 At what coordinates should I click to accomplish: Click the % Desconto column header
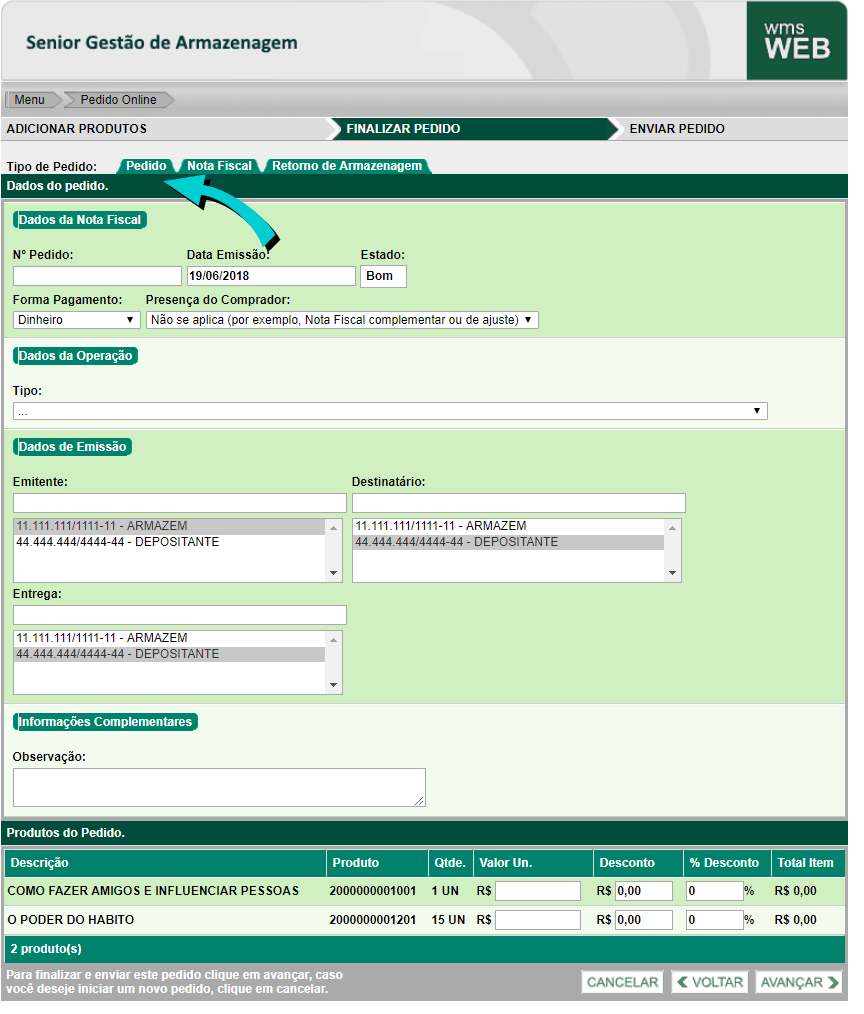(727, 863)
